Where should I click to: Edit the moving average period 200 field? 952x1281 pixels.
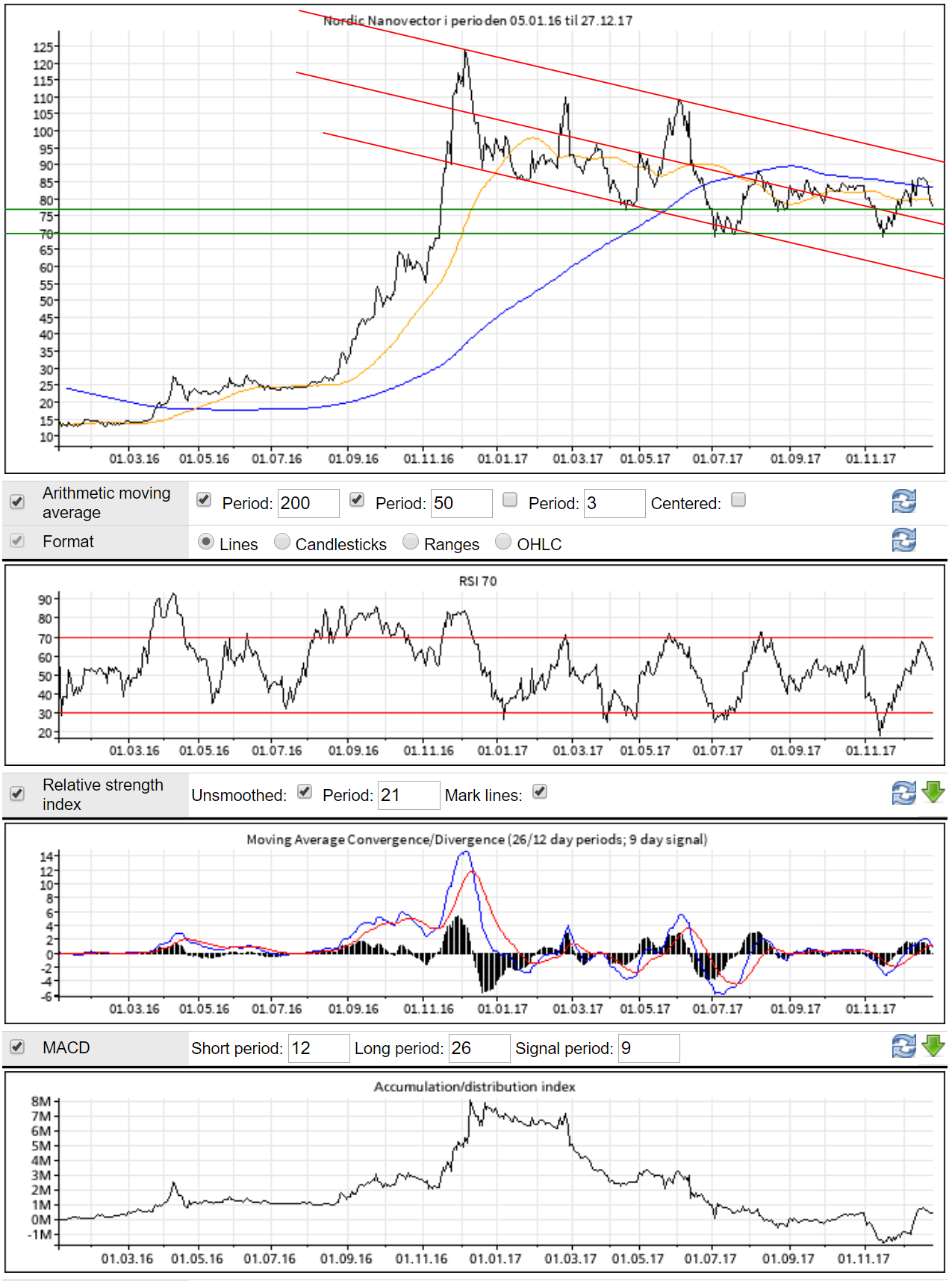coord(308,503)
